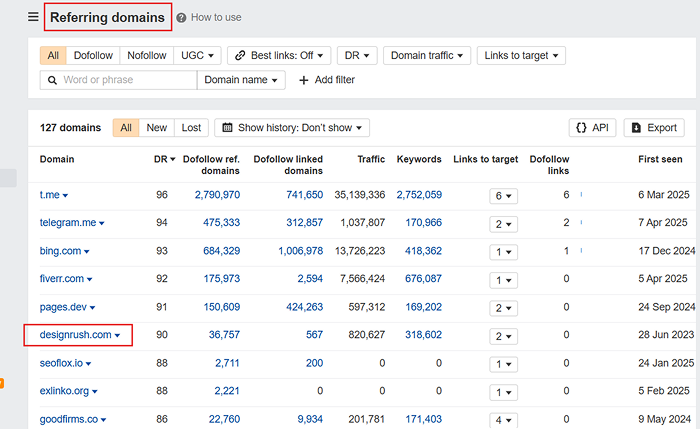Open the Links to target filter dropdown
This screenshot has height=429, width=700.
521,55
